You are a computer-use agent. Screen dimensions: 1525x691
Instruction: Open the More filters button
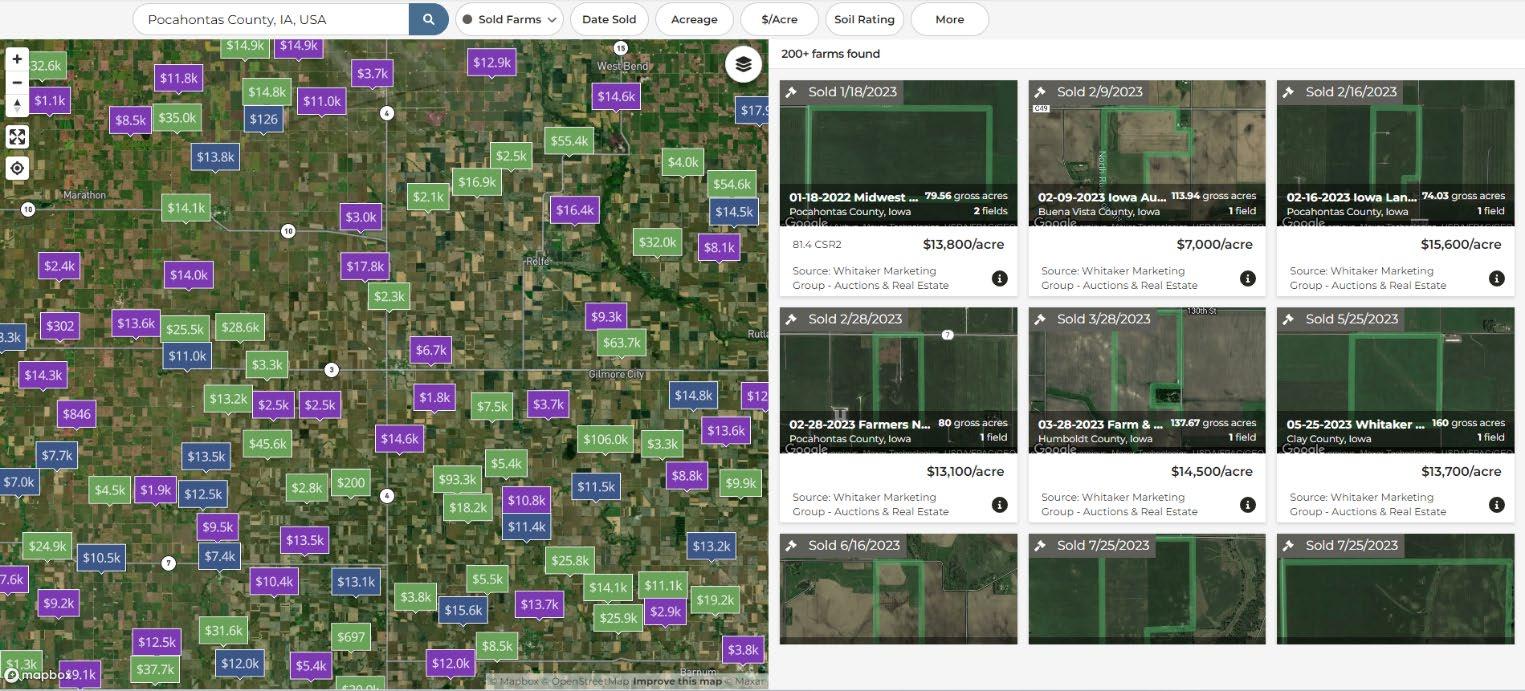[x=949, y=19]
